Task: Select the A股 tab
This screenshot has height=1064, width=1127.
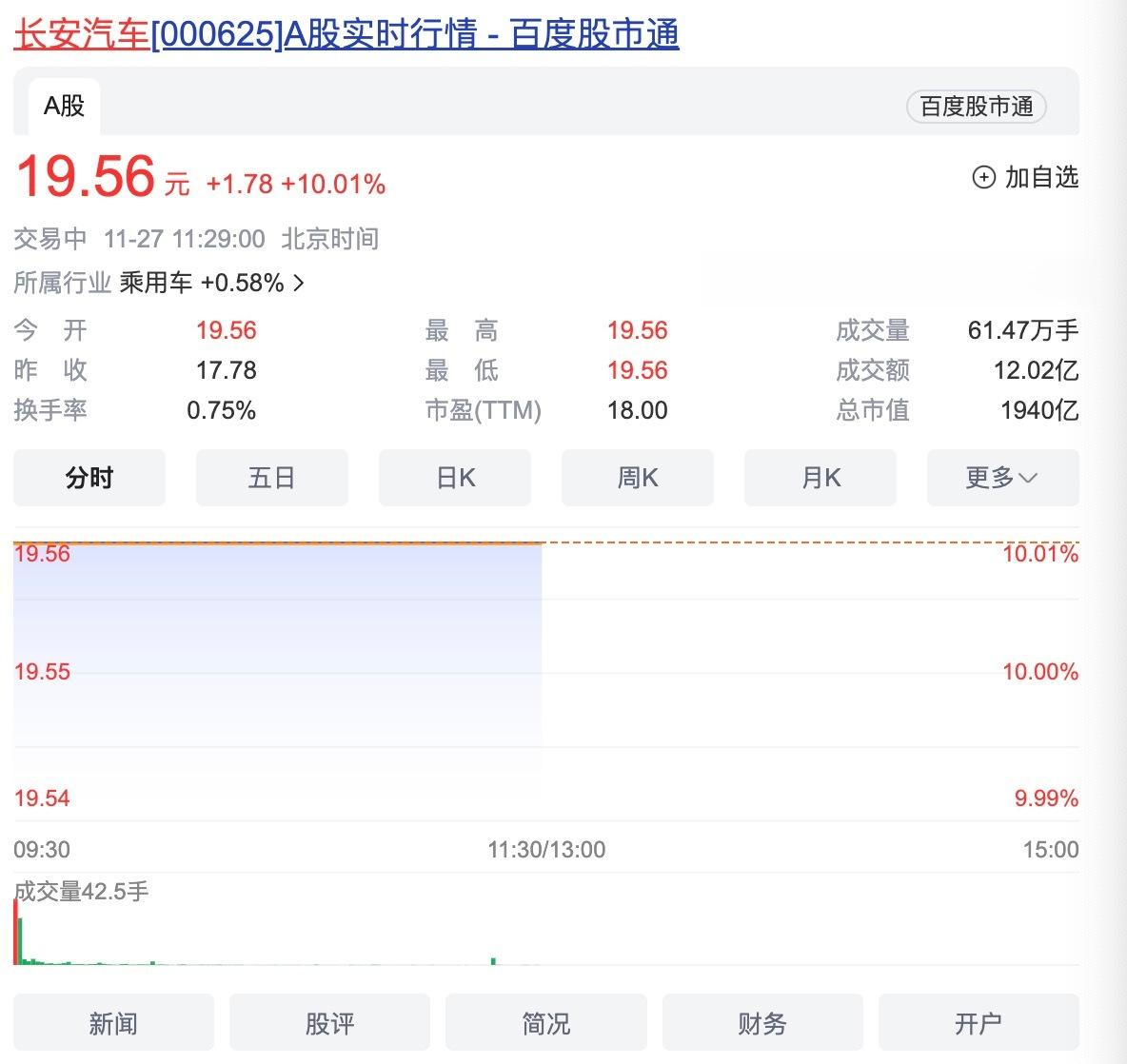Action: point(64,107)
